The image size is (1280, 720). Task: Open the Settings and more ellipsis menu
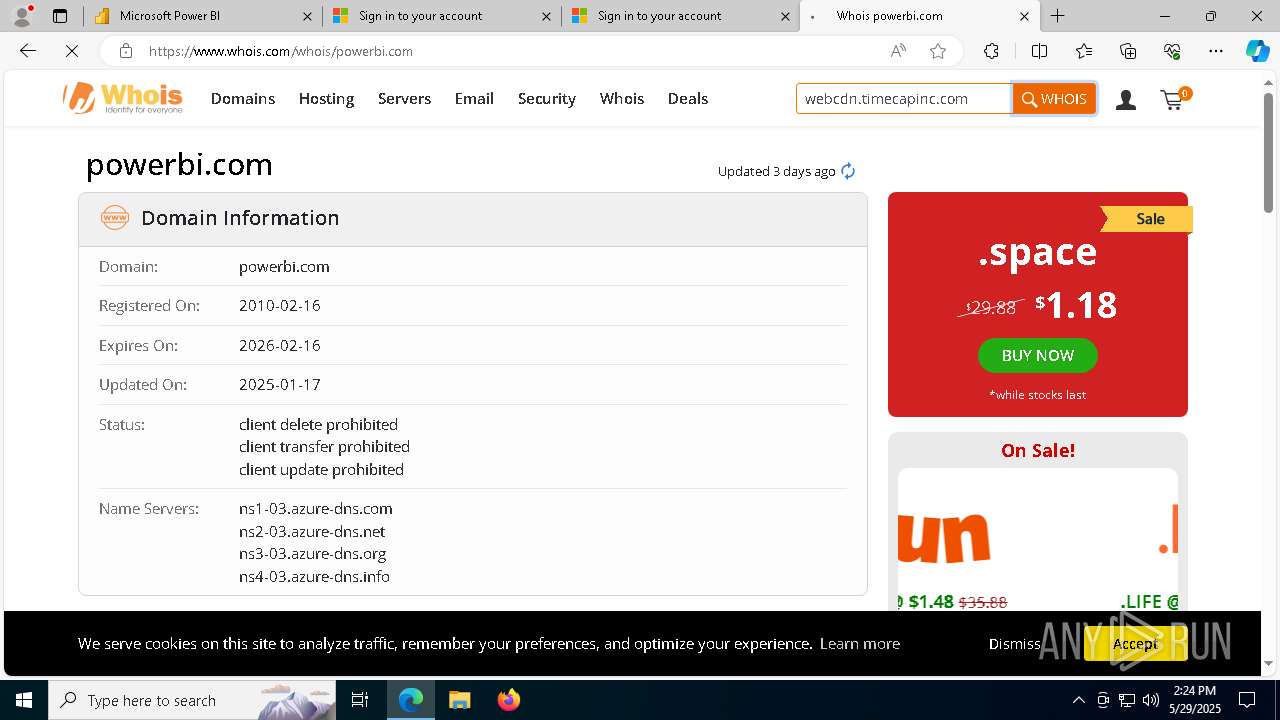(1216, 51)
